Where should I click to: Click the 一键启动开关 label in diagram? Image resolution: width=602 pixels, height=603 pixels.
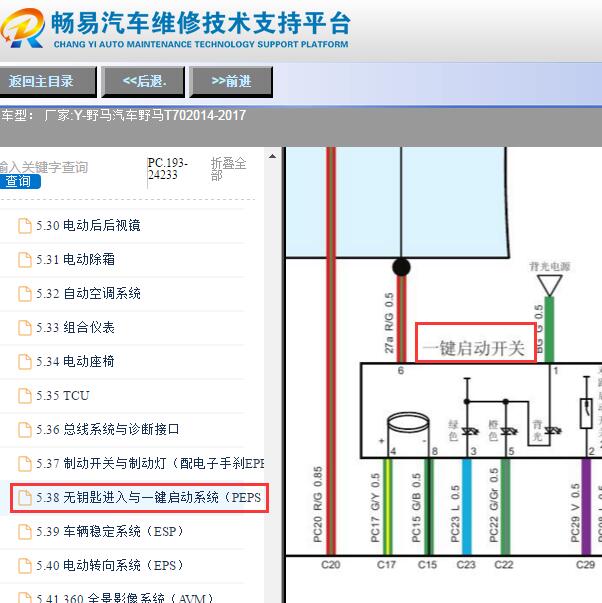473,348
